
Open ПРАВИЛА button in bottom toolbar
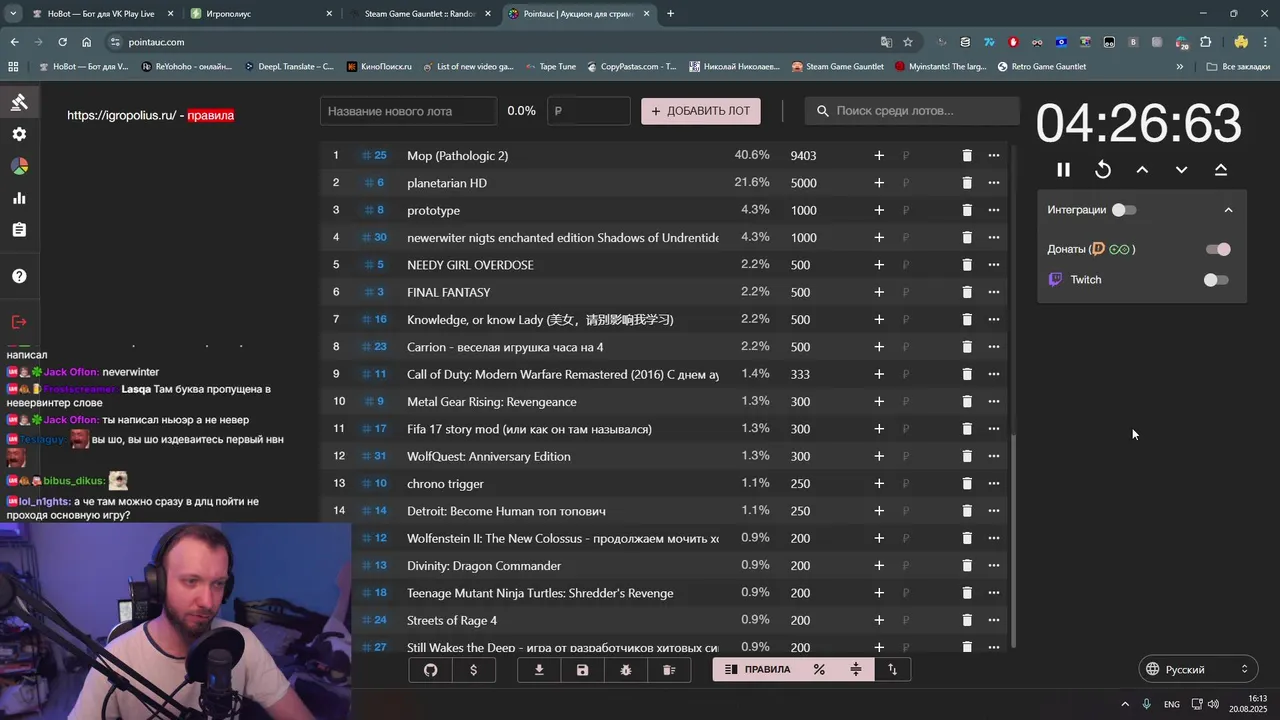click(757, 670)
